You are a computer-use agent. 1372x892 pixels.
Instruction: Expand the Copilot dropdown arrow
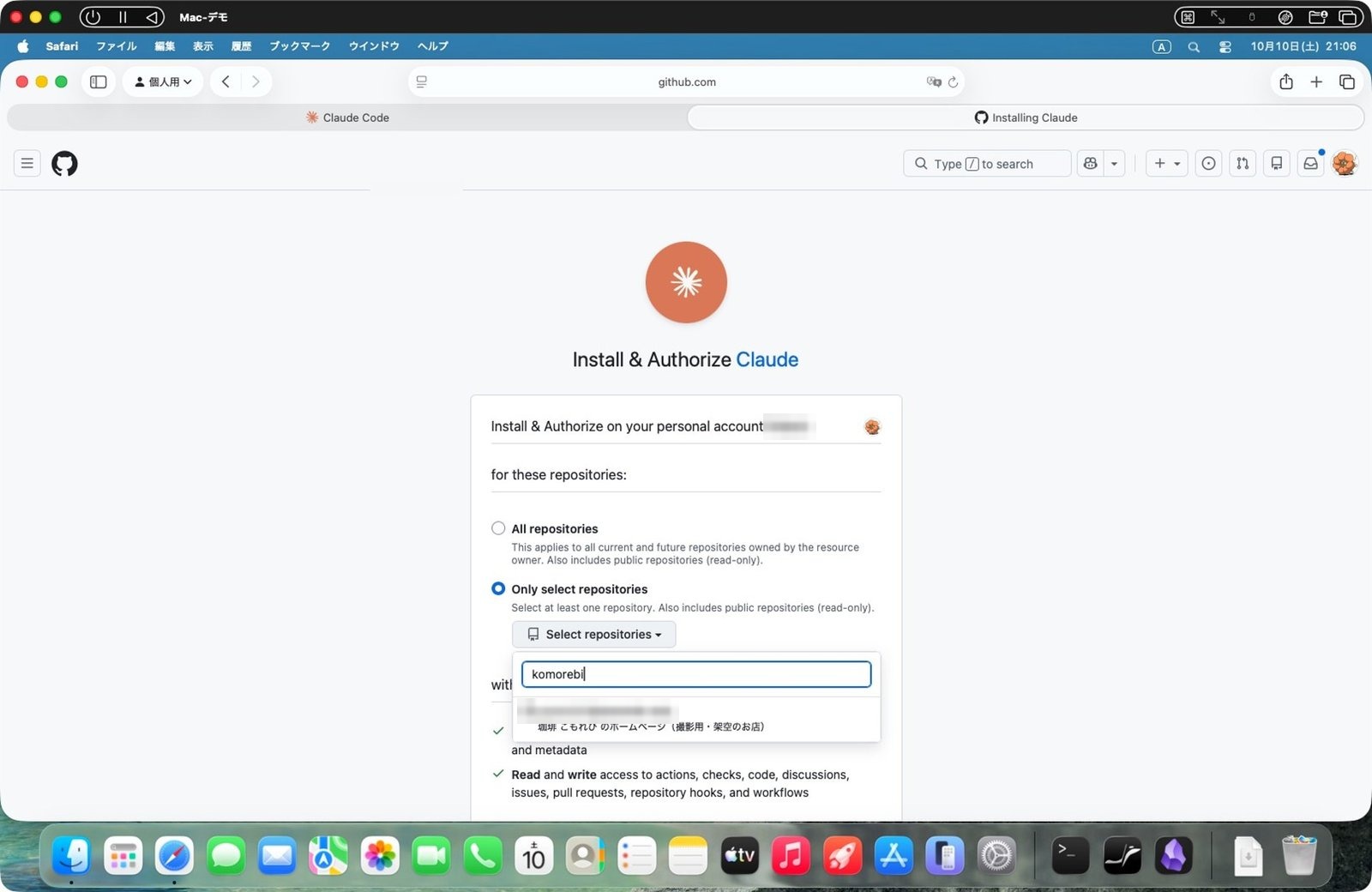[x=1114, y=163]
